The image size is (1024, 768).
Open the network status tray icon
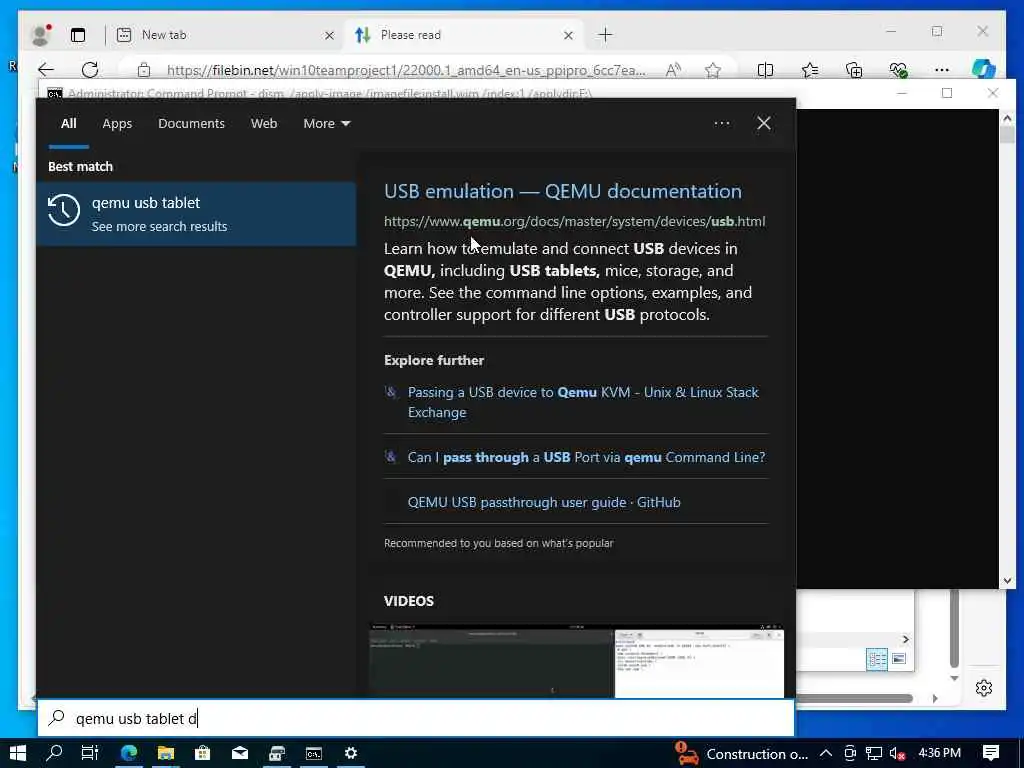[x=873, y=754]
